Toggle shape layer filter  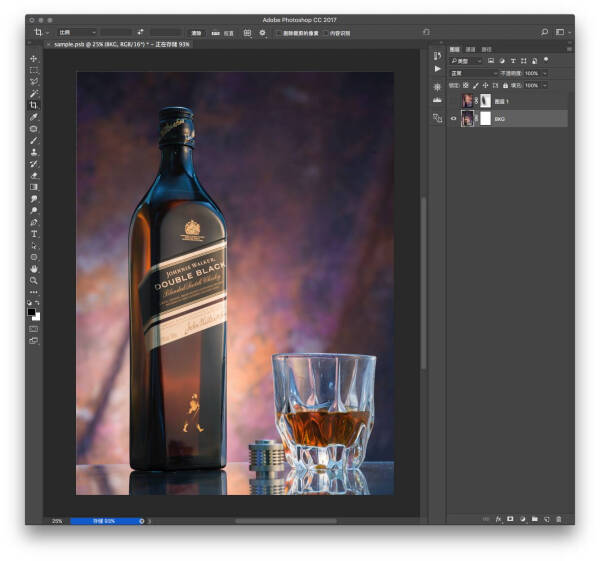pyautogui.click(x=524, y=61)
